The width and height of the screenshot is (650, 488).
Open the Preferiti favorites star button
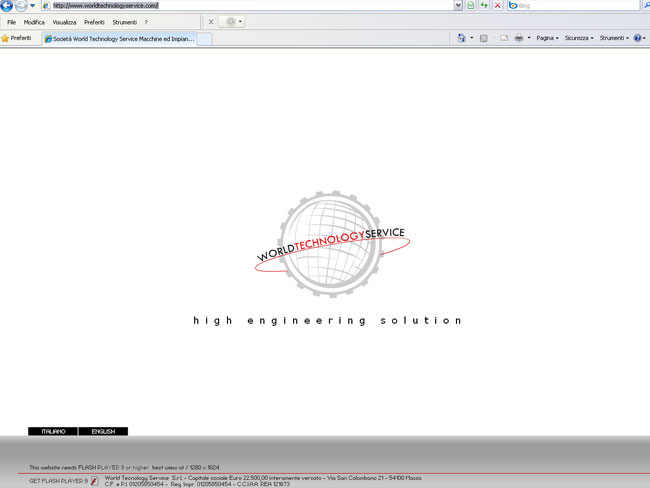pos(17,38)
